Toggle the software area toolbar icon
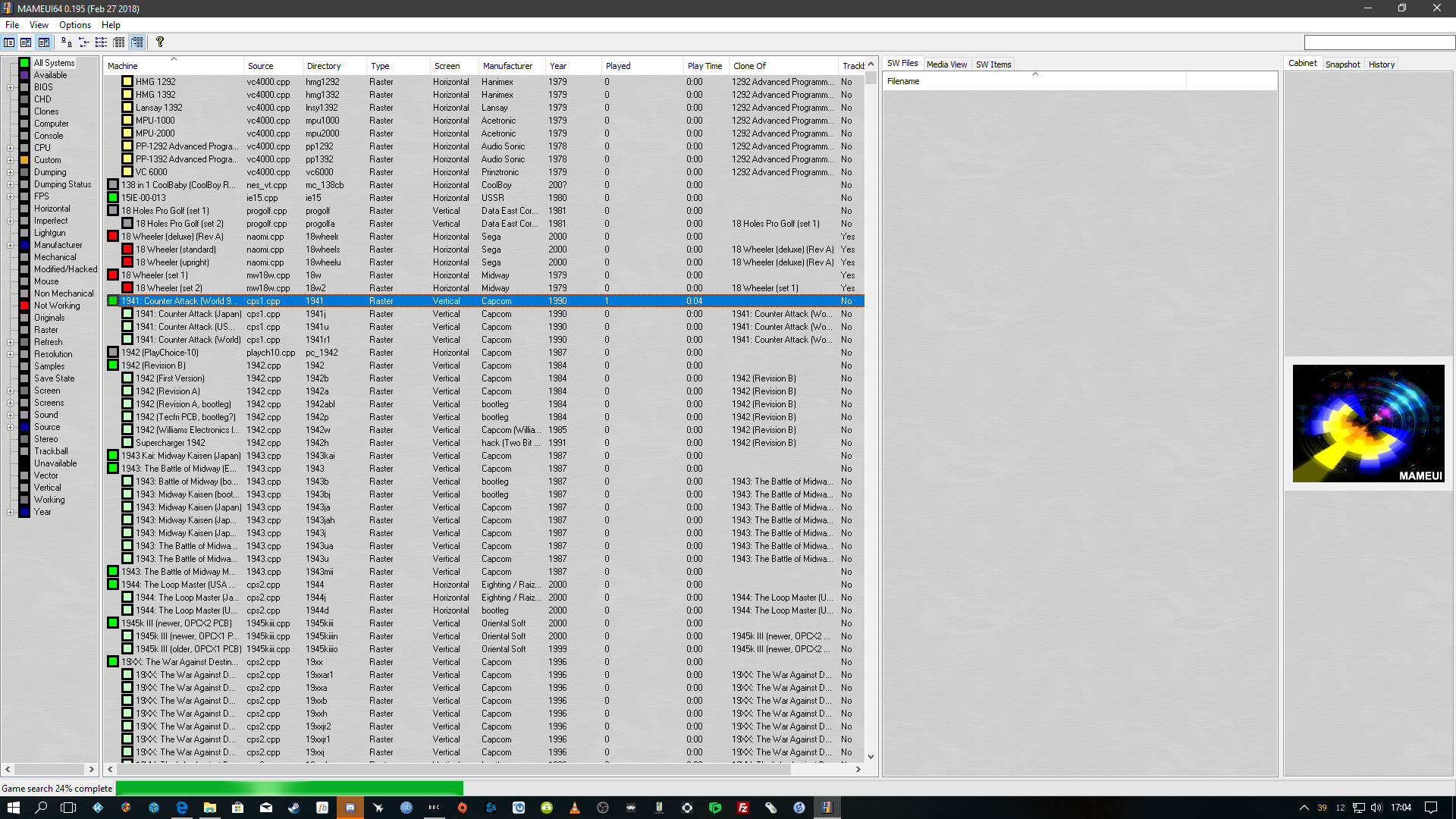 point(26,42)
